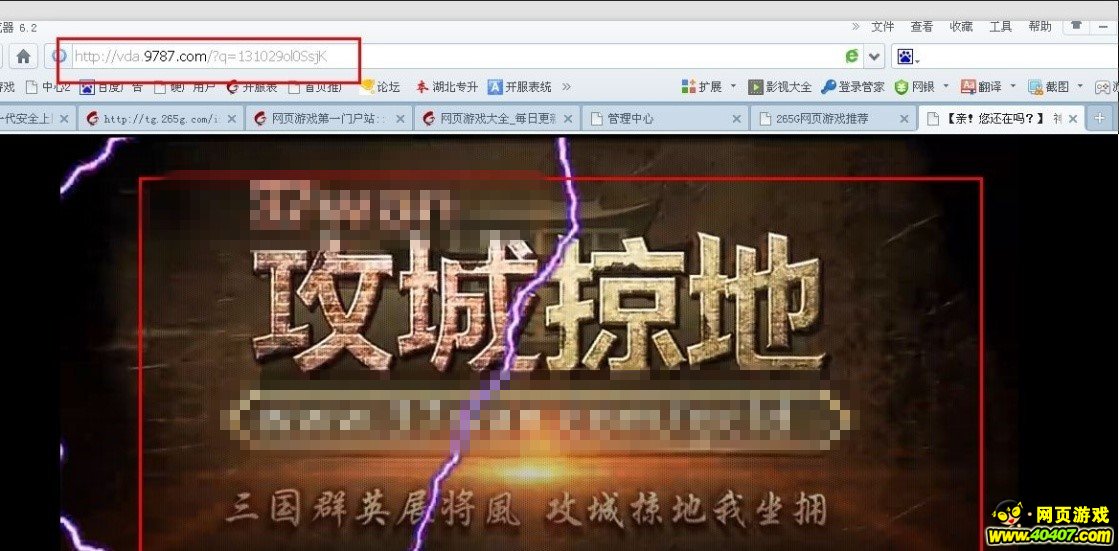Image resolution: width=1119 pixels, height=551 pixels.
Task: Show more bookmarks via overflow chevron
Action: pyautogui.click(x=566, y=87)
